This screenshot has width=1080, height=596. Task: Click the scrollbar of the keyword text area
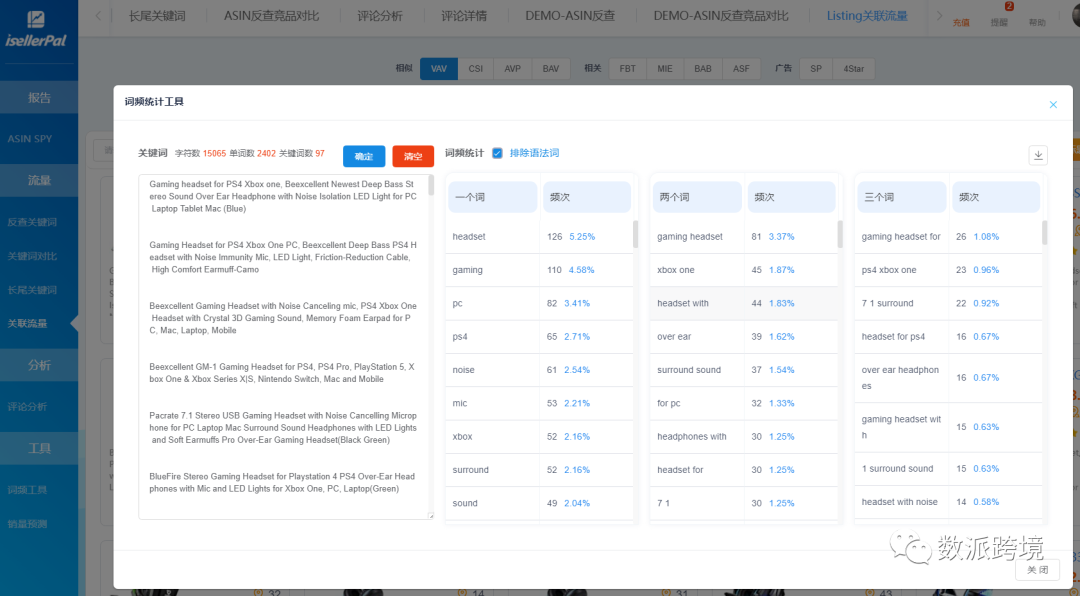coord(431,186)
